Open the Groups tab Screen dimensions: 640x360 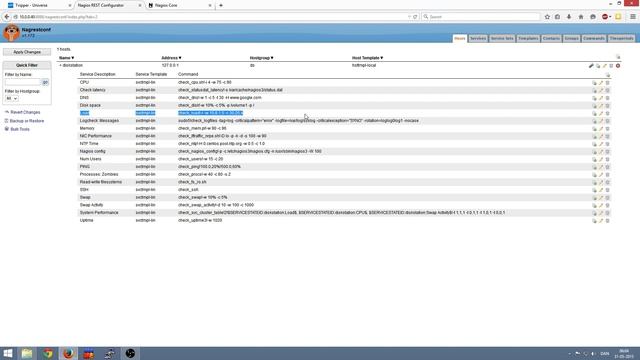(571, 38)
